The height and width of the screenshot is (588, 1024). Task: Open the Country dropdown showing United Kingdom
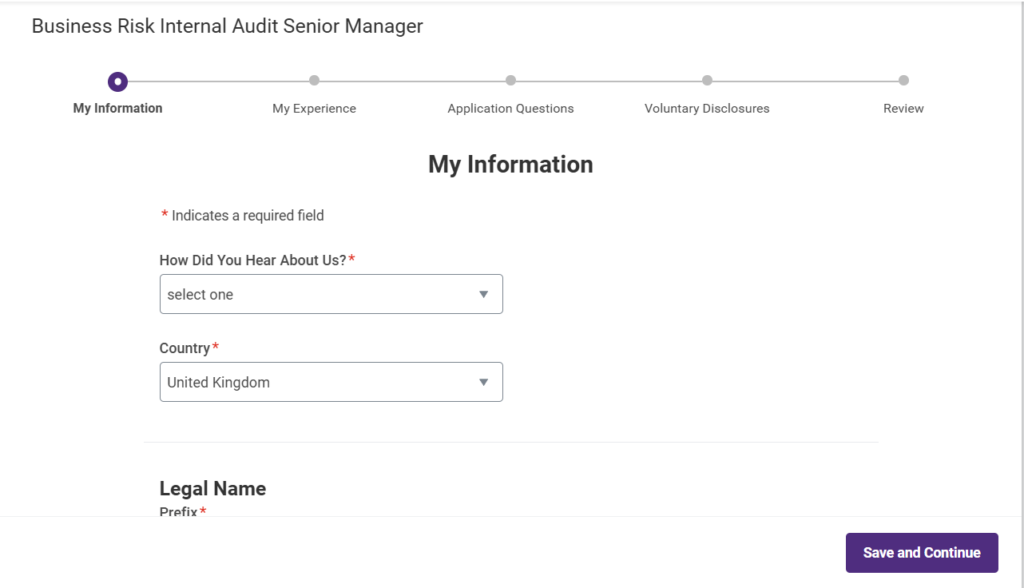pos(331,382)
